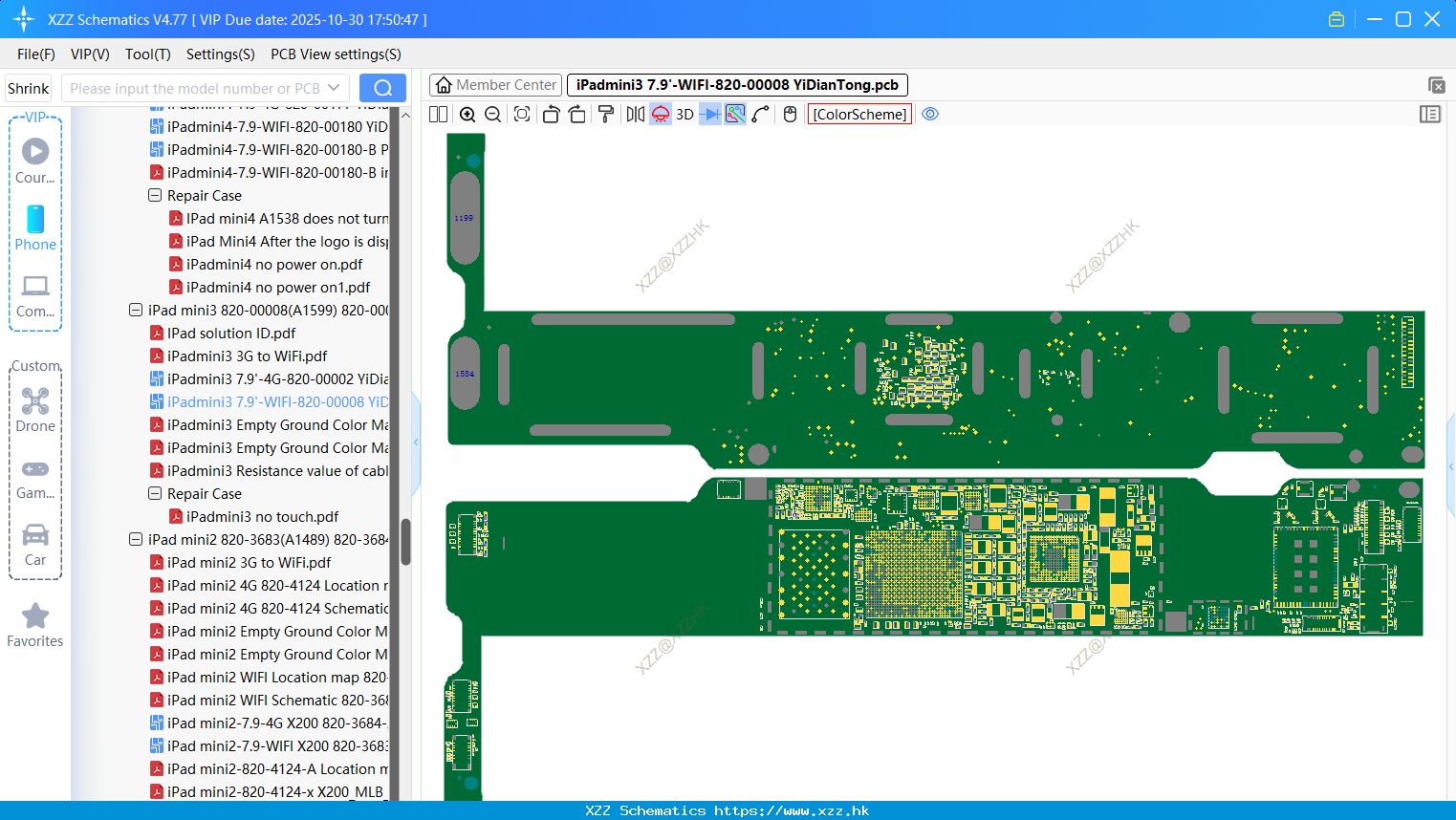The image size is (1456, 820).
Task: Toggle the net routing display icon
Action: click(735, 115)
